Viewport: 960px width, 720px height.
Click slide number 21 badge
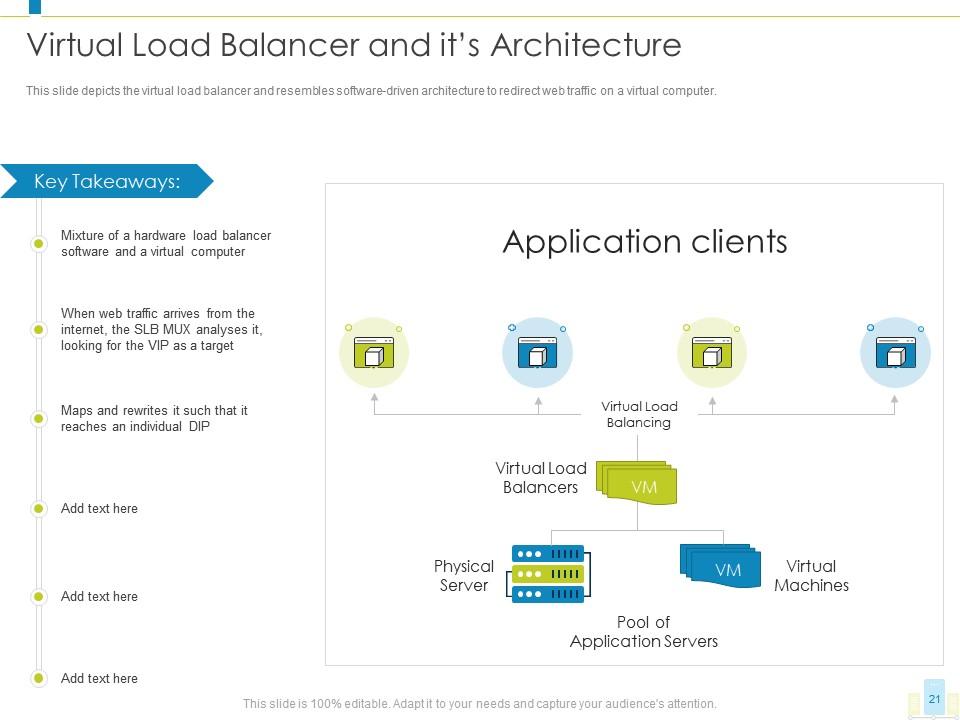pos(934,698)
